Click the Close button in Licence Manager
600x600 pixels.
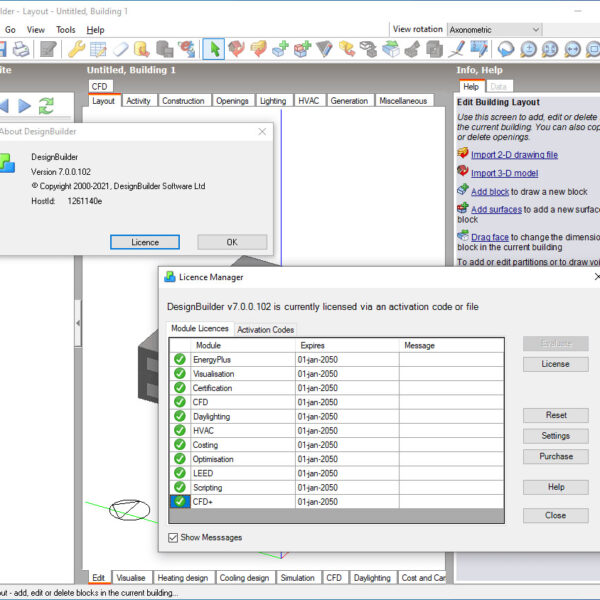click(x=556, y=515)
